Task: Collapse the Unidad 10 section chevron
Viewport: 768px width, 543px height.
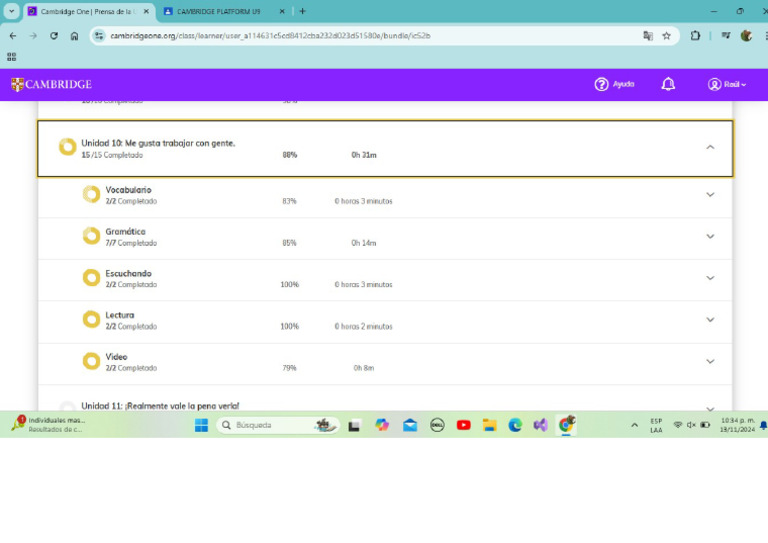Action: pyautogui.click(x=710, y=147)
